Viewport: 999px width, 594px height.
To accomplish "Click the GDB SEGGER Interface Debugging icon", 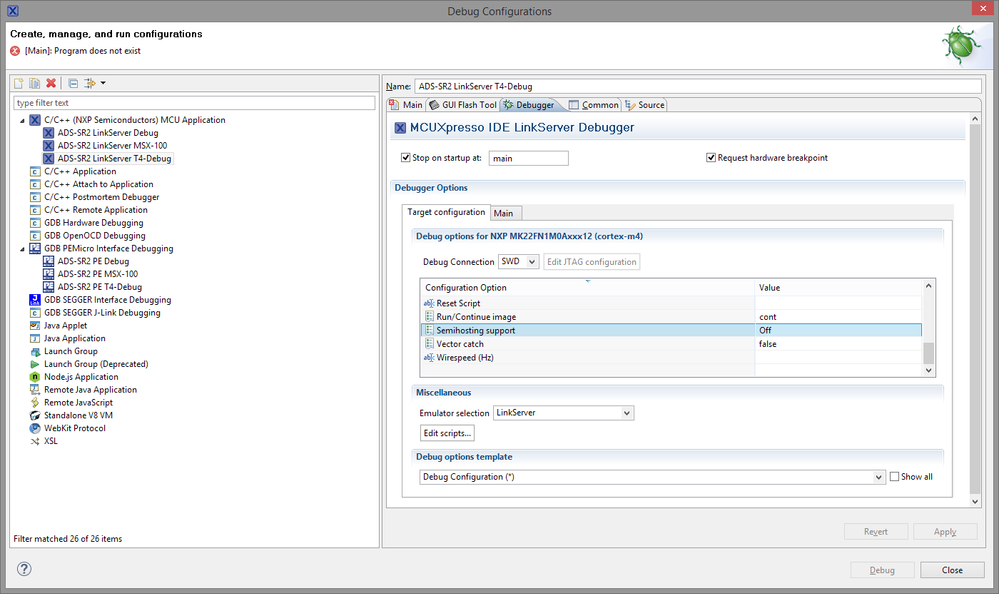I will click(35, 300).
